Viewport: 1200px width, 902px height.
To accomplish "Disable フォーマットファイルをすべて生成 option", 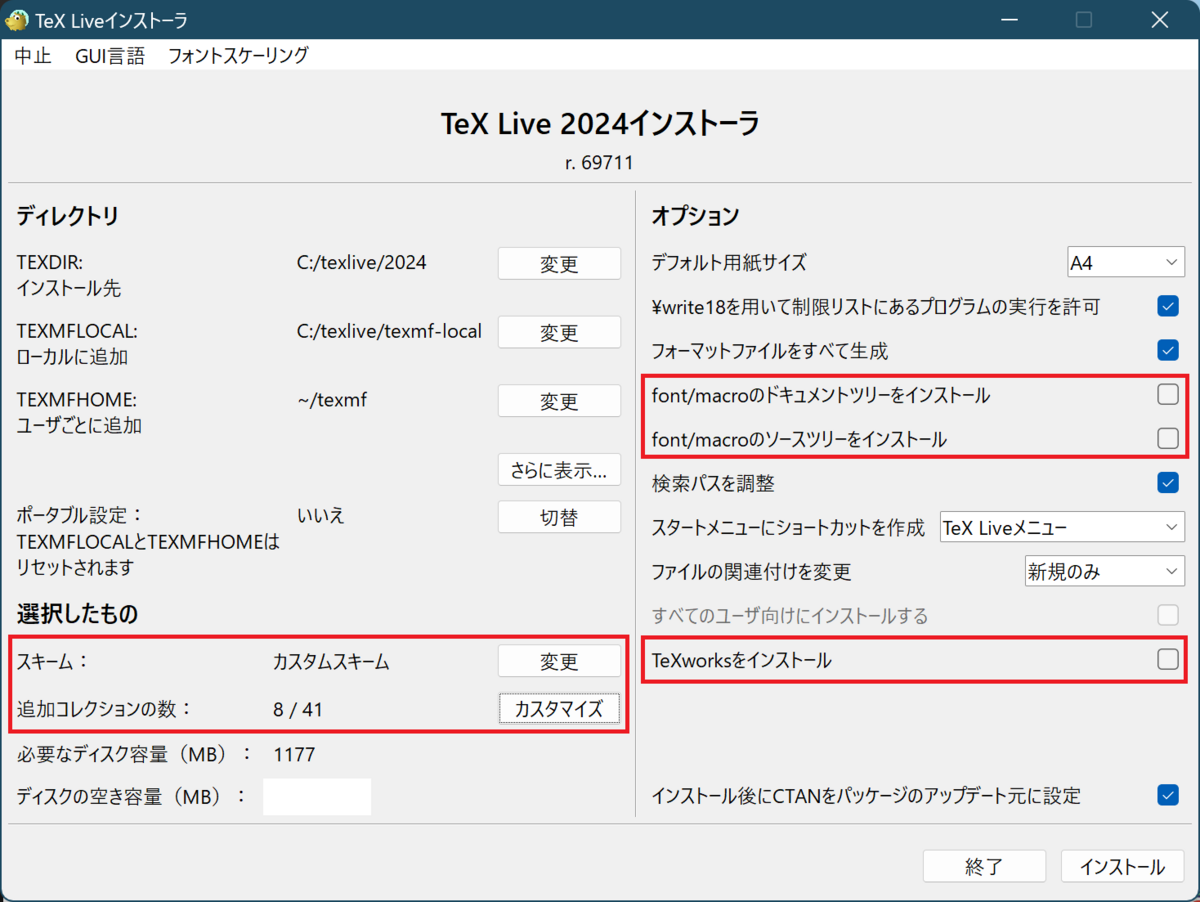I will tap(1168, 350).
